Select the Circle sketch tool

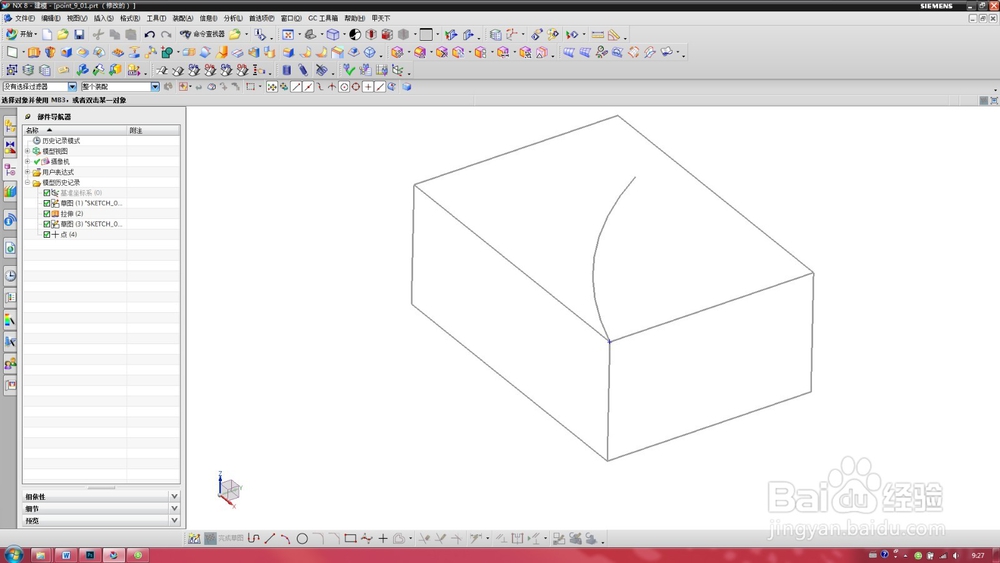(x=302, y=539)
